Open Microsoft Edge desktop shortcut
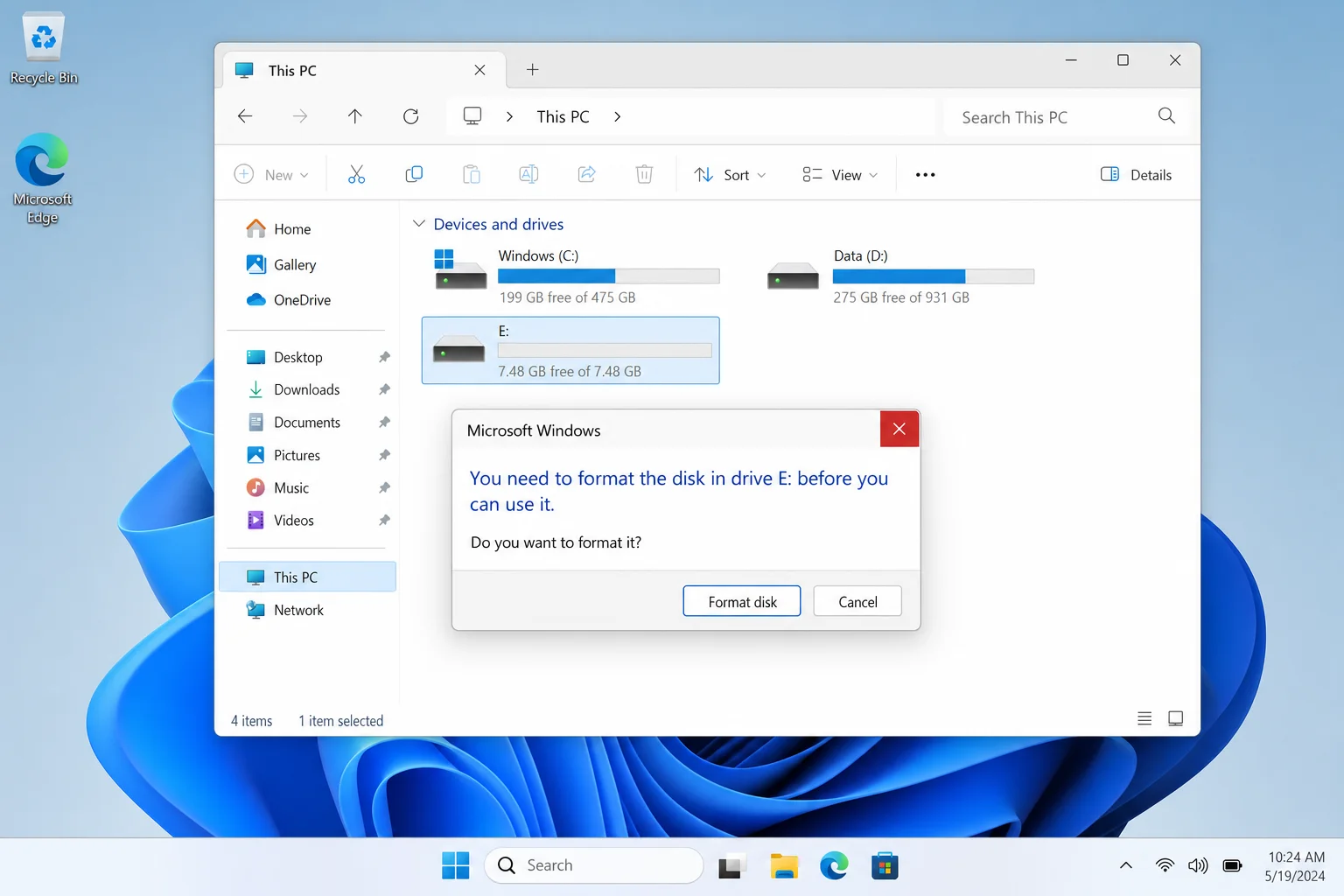The width and height of the screenshot is (1344, 896). click(42, 178)
